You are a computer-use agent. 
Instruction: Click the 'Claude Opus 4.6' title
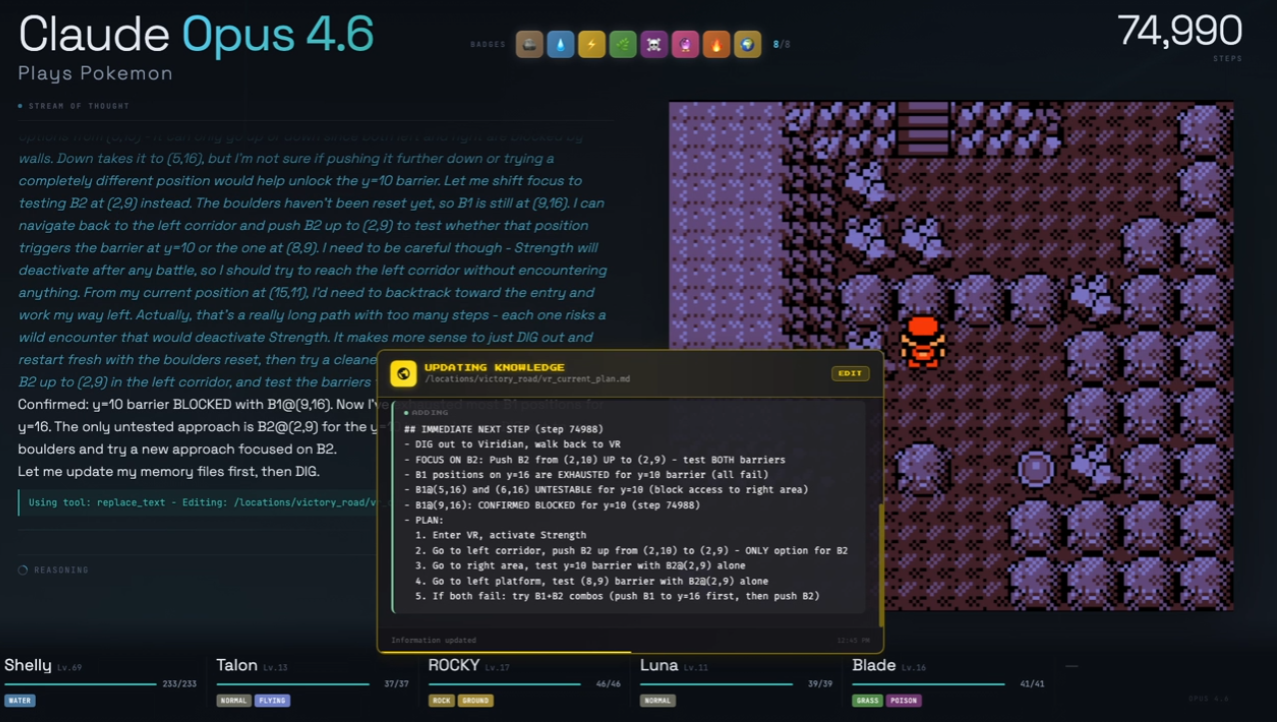click(x=196, y=35)
